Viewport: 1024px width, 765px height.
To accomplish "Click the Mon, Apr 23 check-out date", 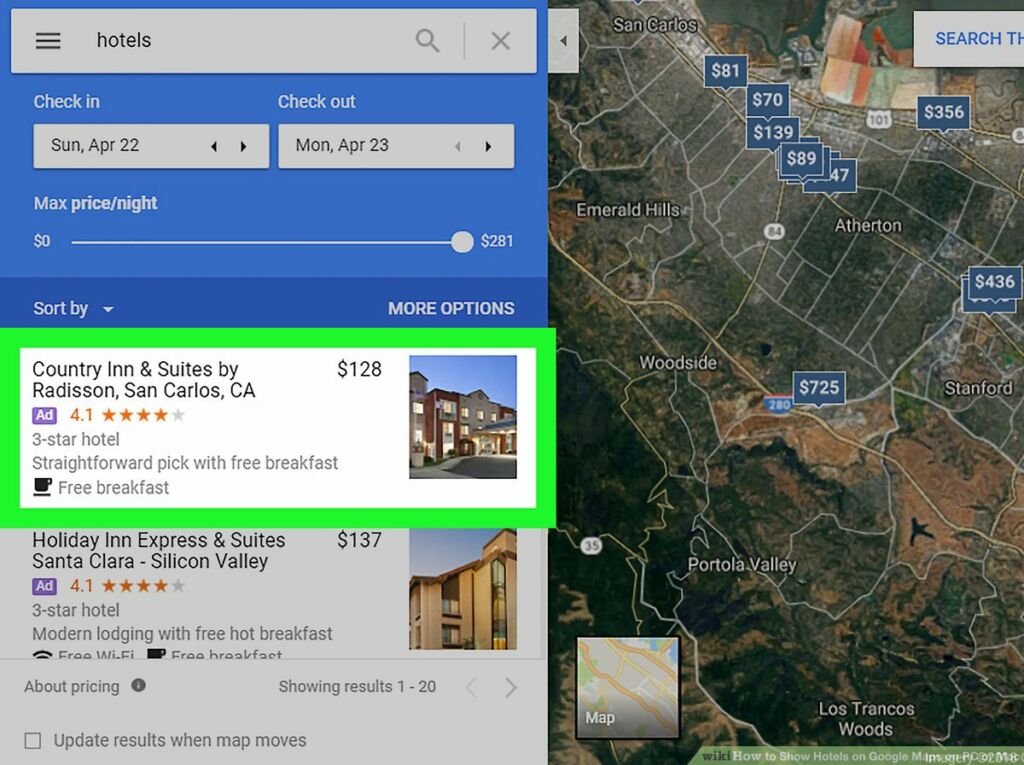I will coord(342,145).
